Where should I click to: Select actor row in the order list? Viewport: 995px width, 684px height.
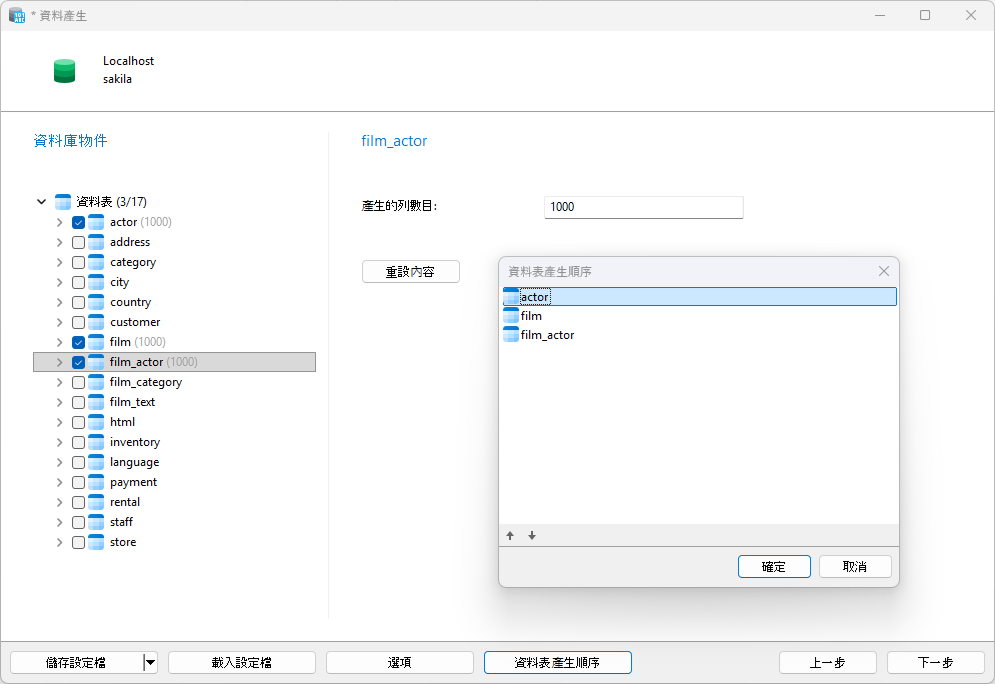pyautogui.click(x=699, y=296)
